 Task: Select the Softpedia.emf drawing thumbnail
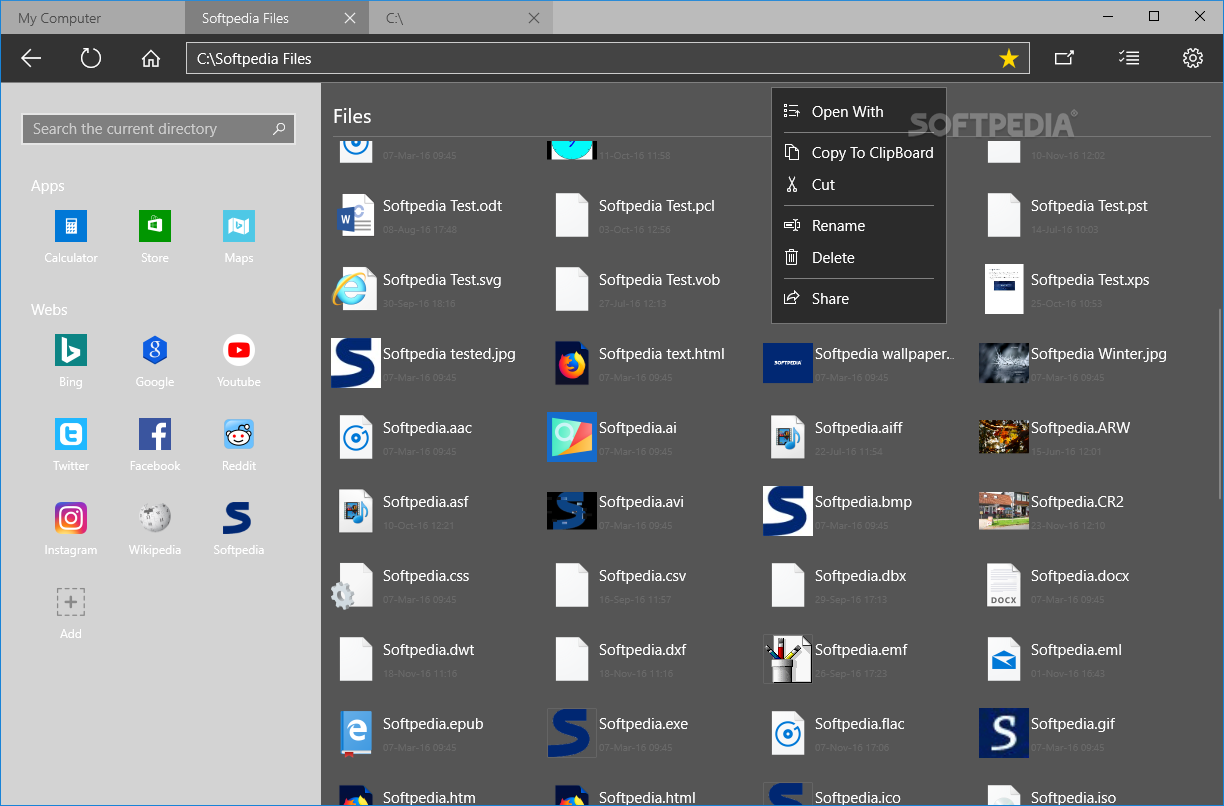788,659
